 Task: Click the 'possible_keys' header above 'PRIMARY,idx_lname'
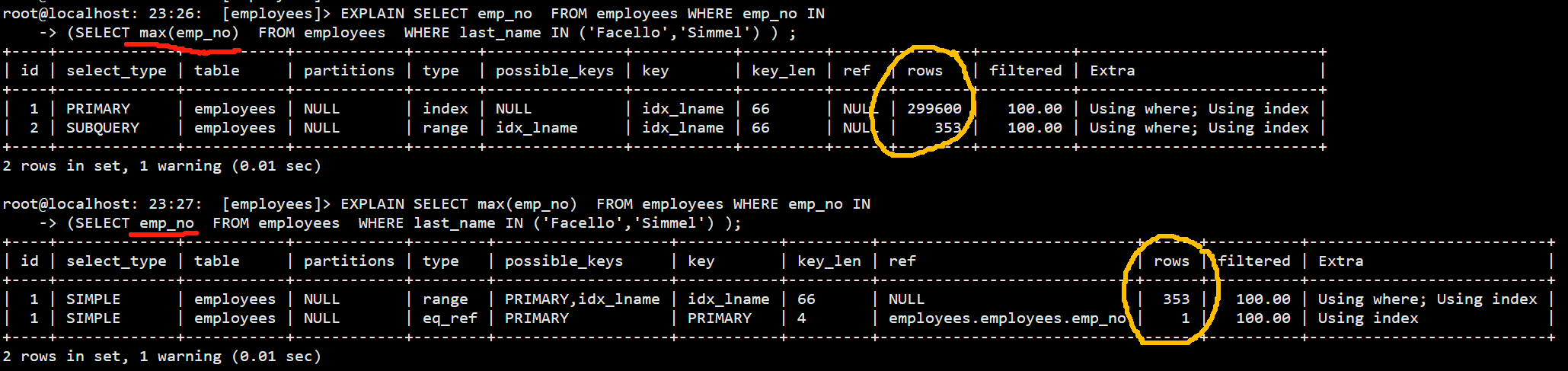564,261
